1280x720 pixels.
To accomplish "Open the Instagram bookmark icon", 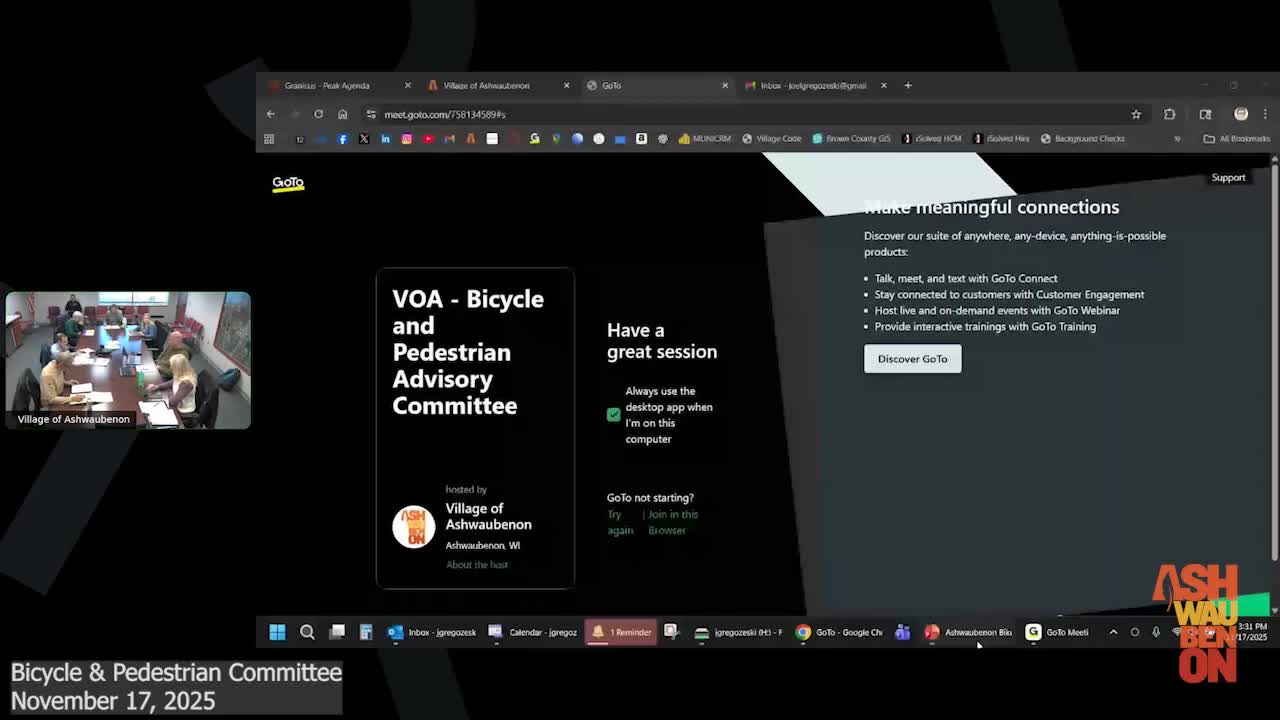I will (406, 139).
